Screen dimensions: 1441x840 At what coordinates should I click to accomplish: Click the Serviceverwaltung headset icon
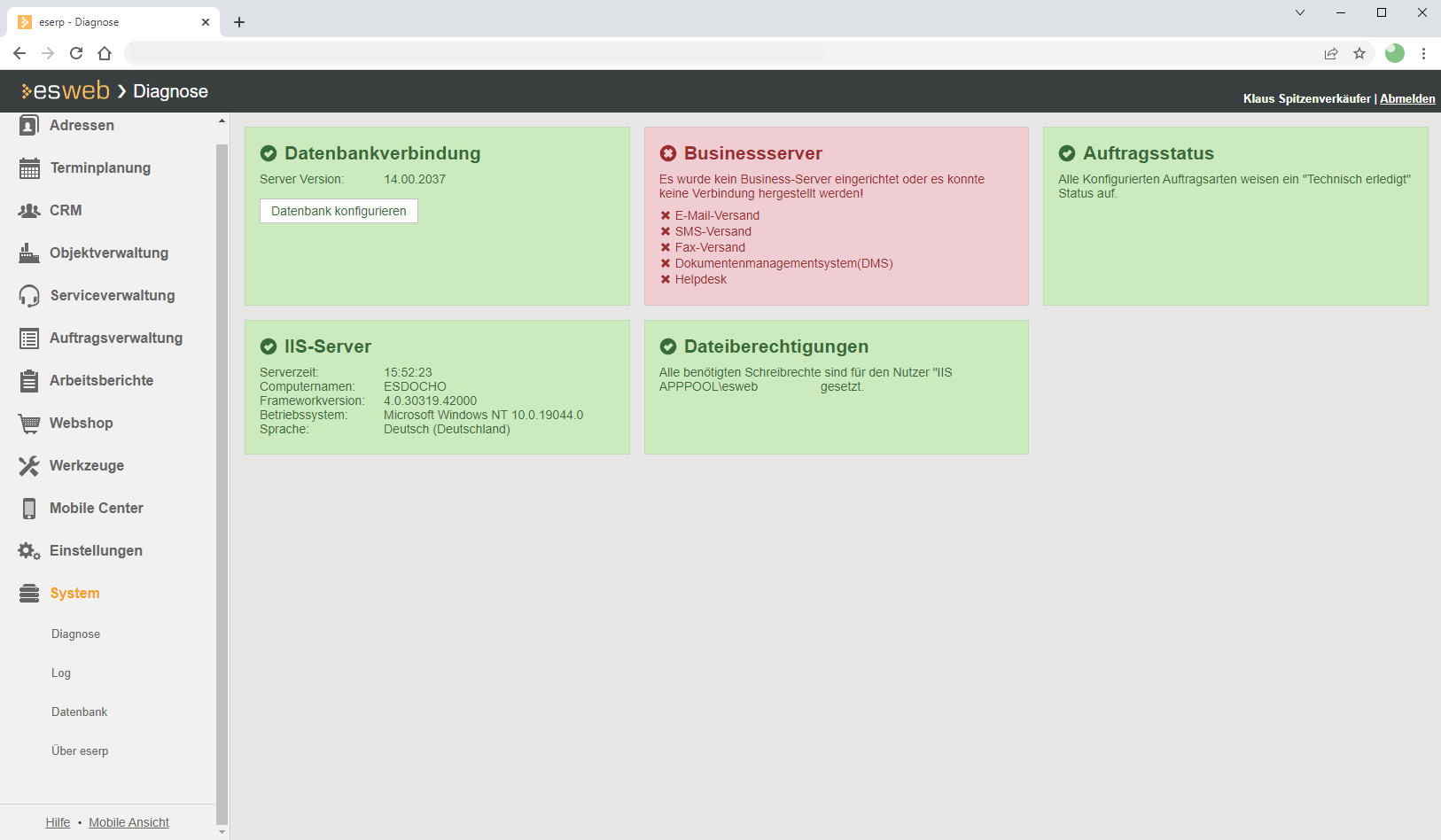(x=29, y=296)
